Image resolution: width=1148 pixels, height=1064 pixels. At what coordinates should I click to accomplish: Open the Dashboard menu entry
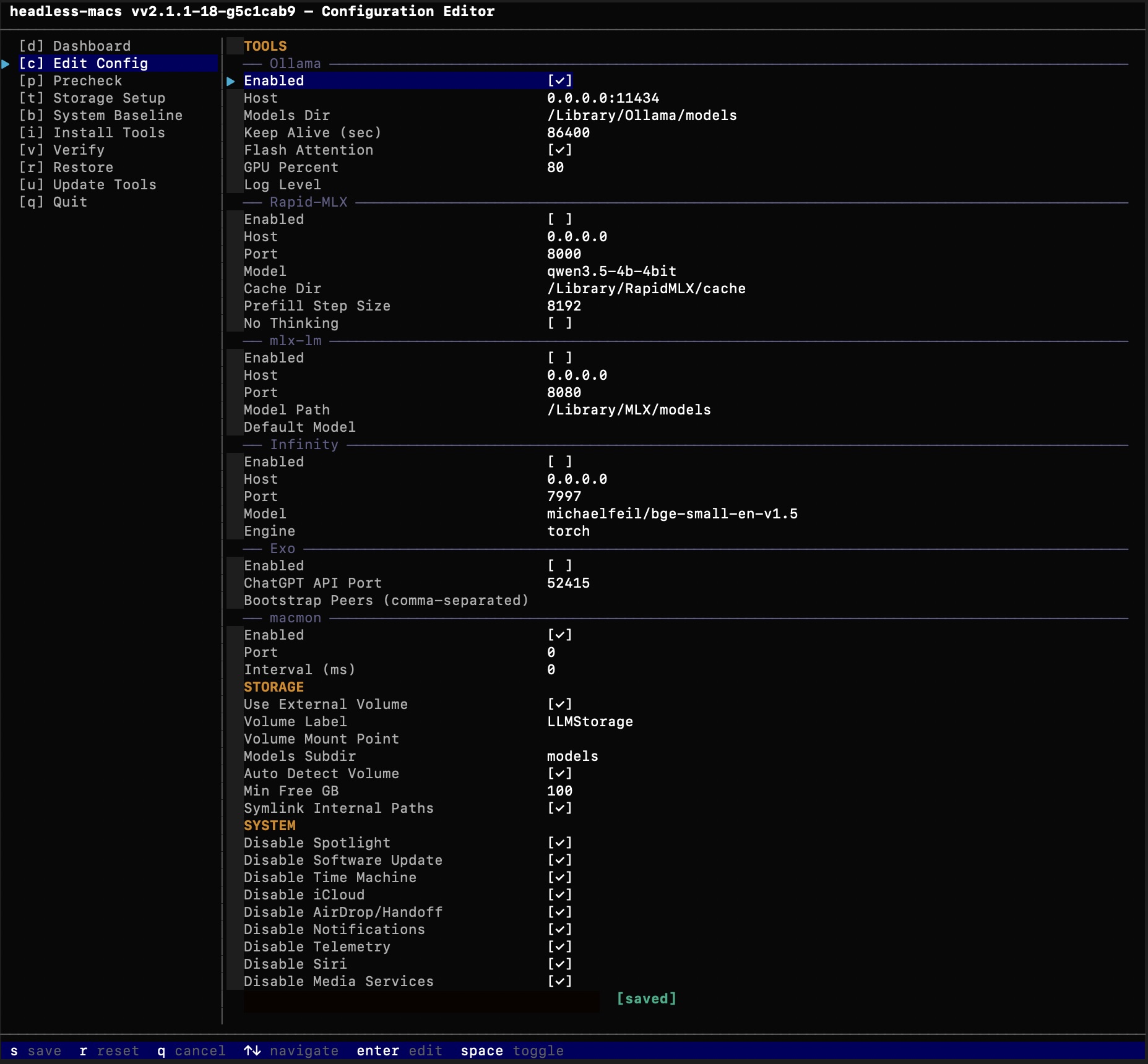(x=75, y=46)
